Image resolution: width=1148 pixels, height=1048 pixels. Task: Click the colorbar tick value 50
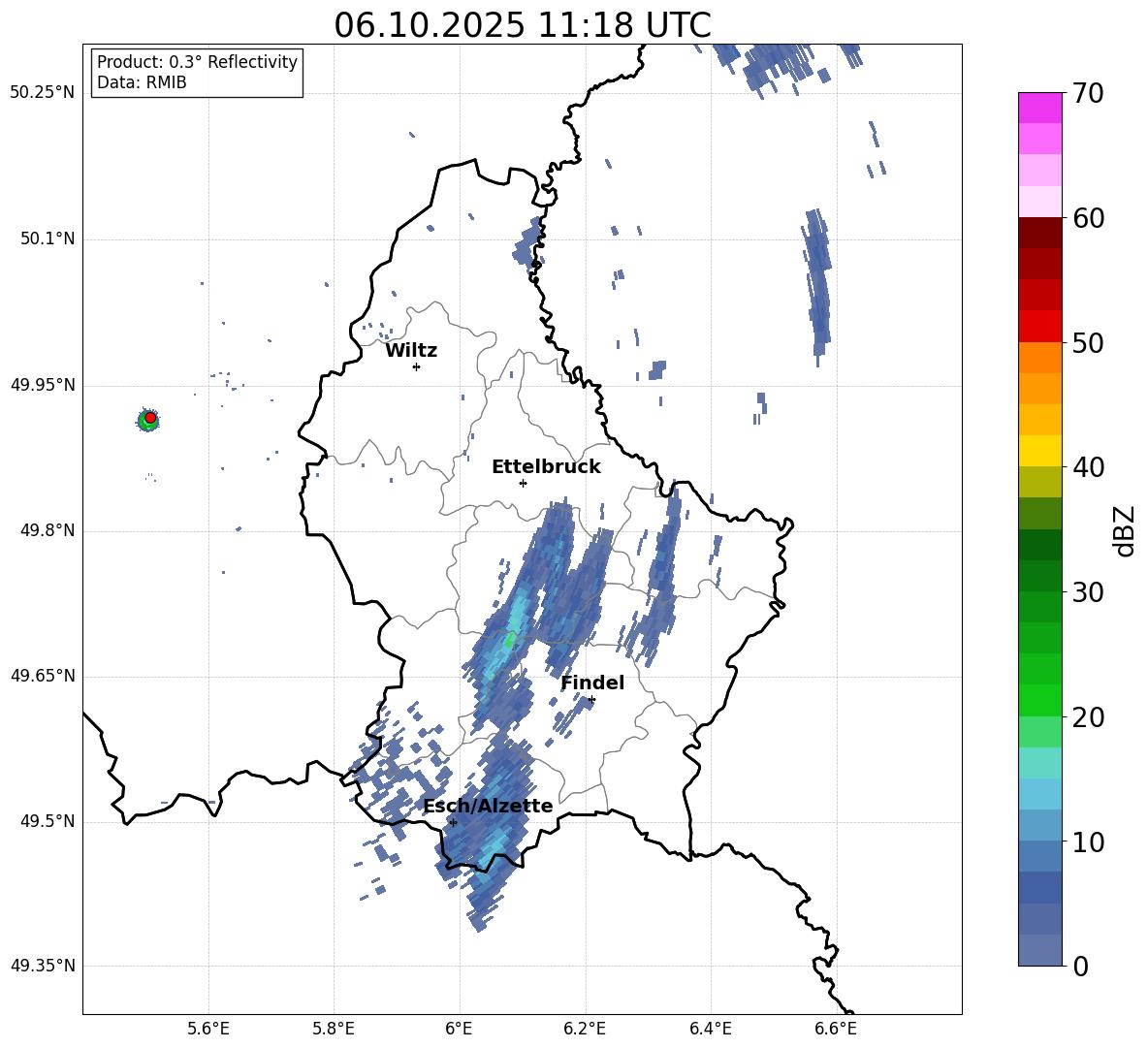(1088, 342)
